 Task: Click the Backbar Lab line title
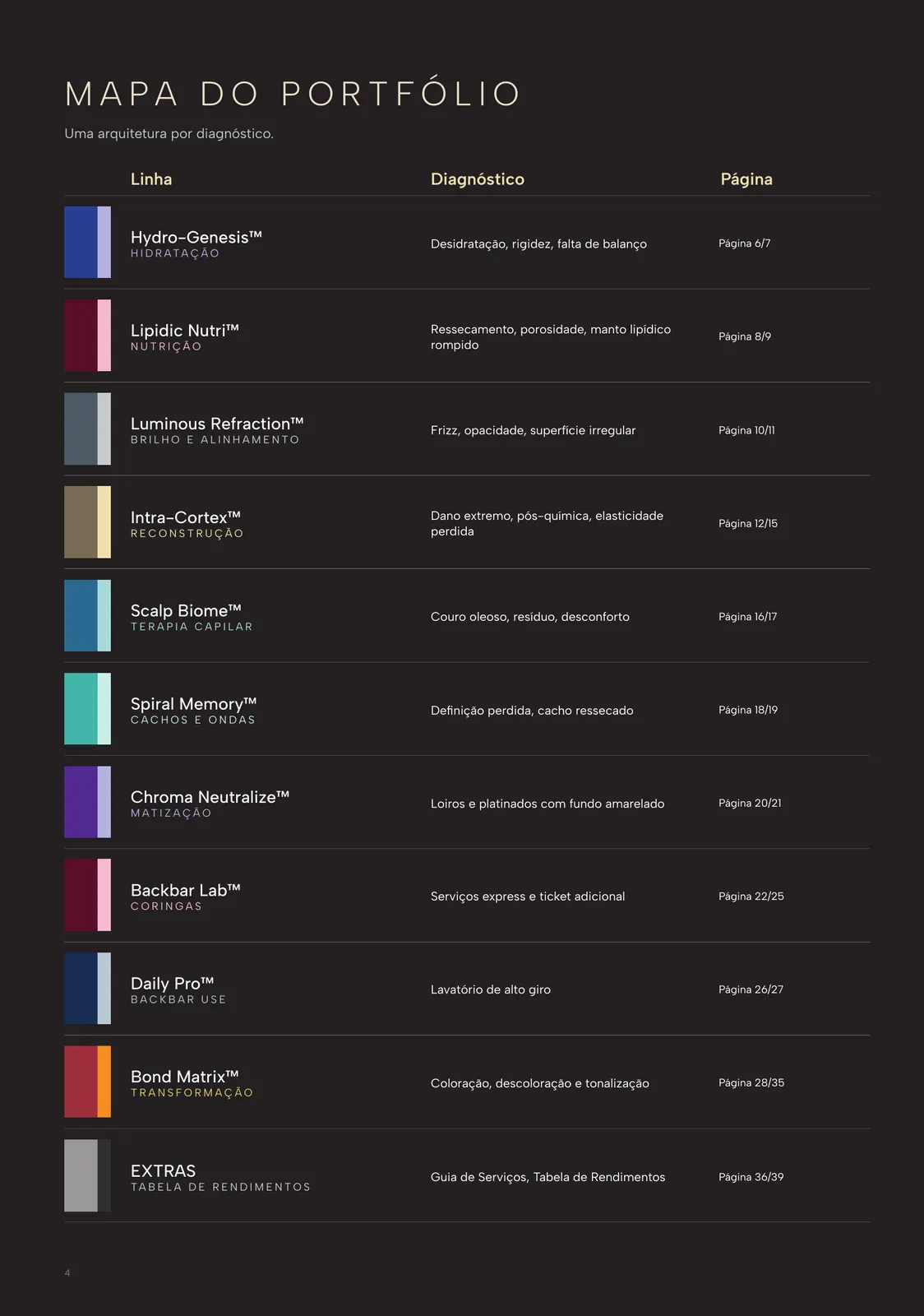[x=186, y=890]
